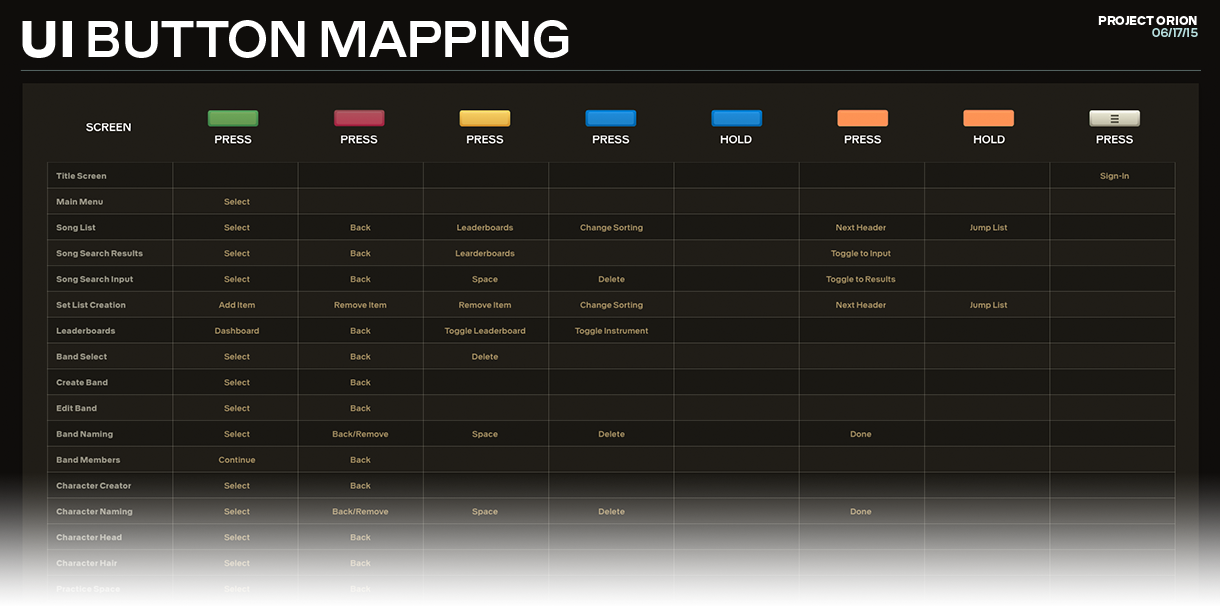
Task: Click the blue button icon labeled HOLD
Action: coord(736,118)
